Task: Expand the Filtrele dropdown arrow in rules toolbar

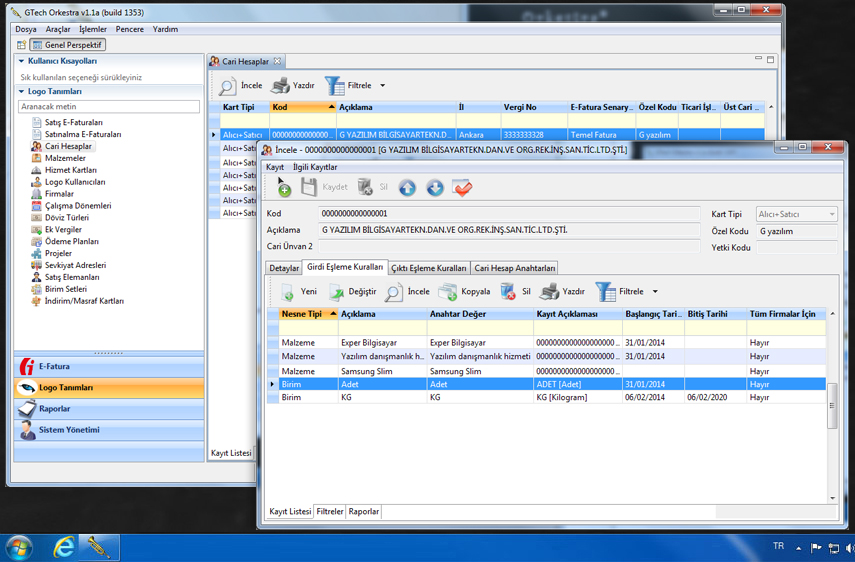Action: [x=655, y=292]
